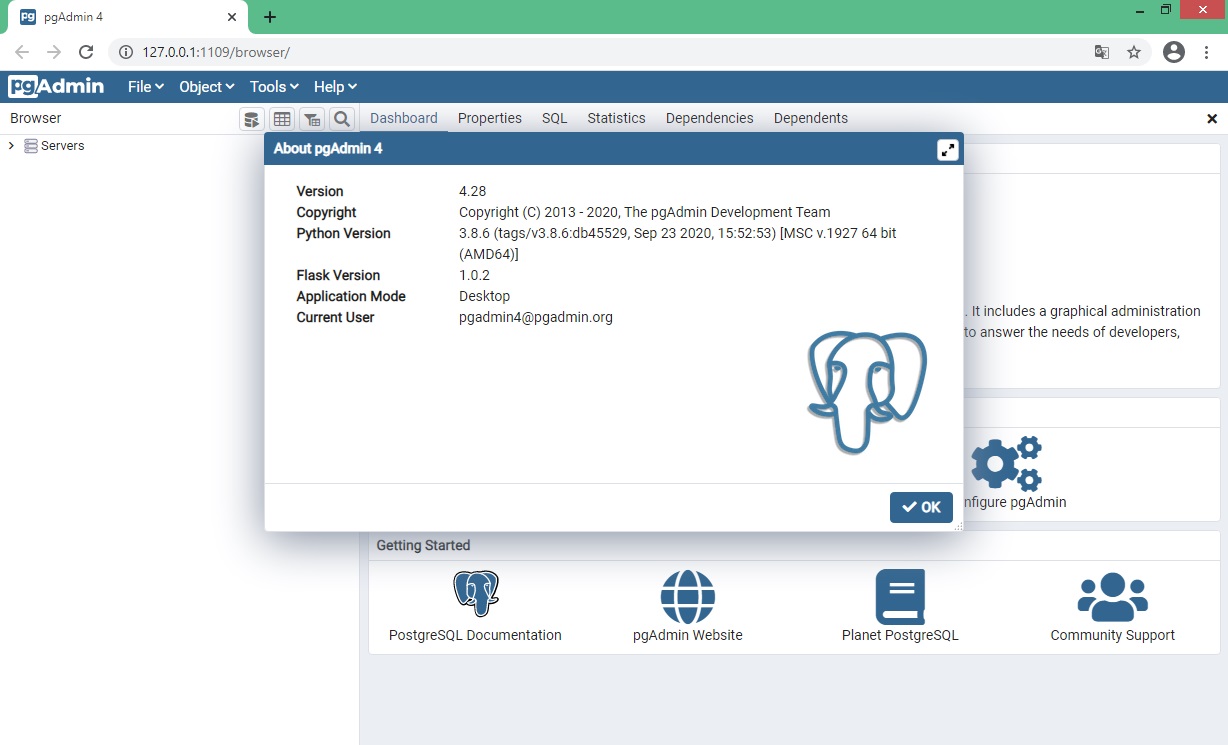Click the Desktop application mode value
This screenshot has width=1228, height=745.
pos(484,296)
